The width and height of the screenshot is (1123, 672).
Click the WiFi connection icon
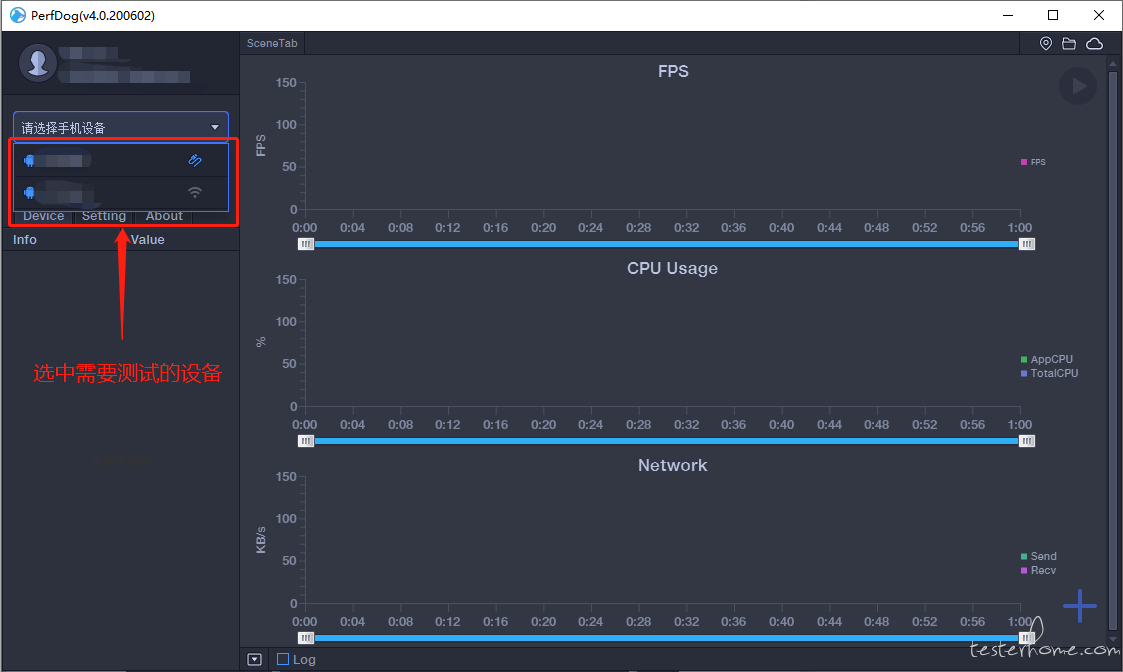pos(195,192)
